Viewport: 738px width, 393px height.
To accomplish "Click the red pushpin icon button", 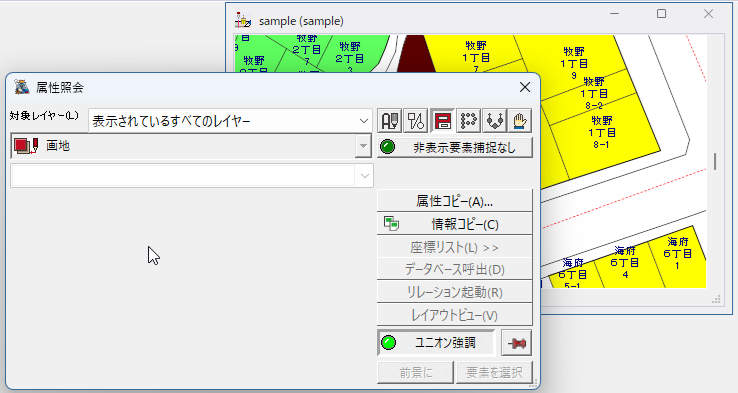I will (x=517, y=343).
